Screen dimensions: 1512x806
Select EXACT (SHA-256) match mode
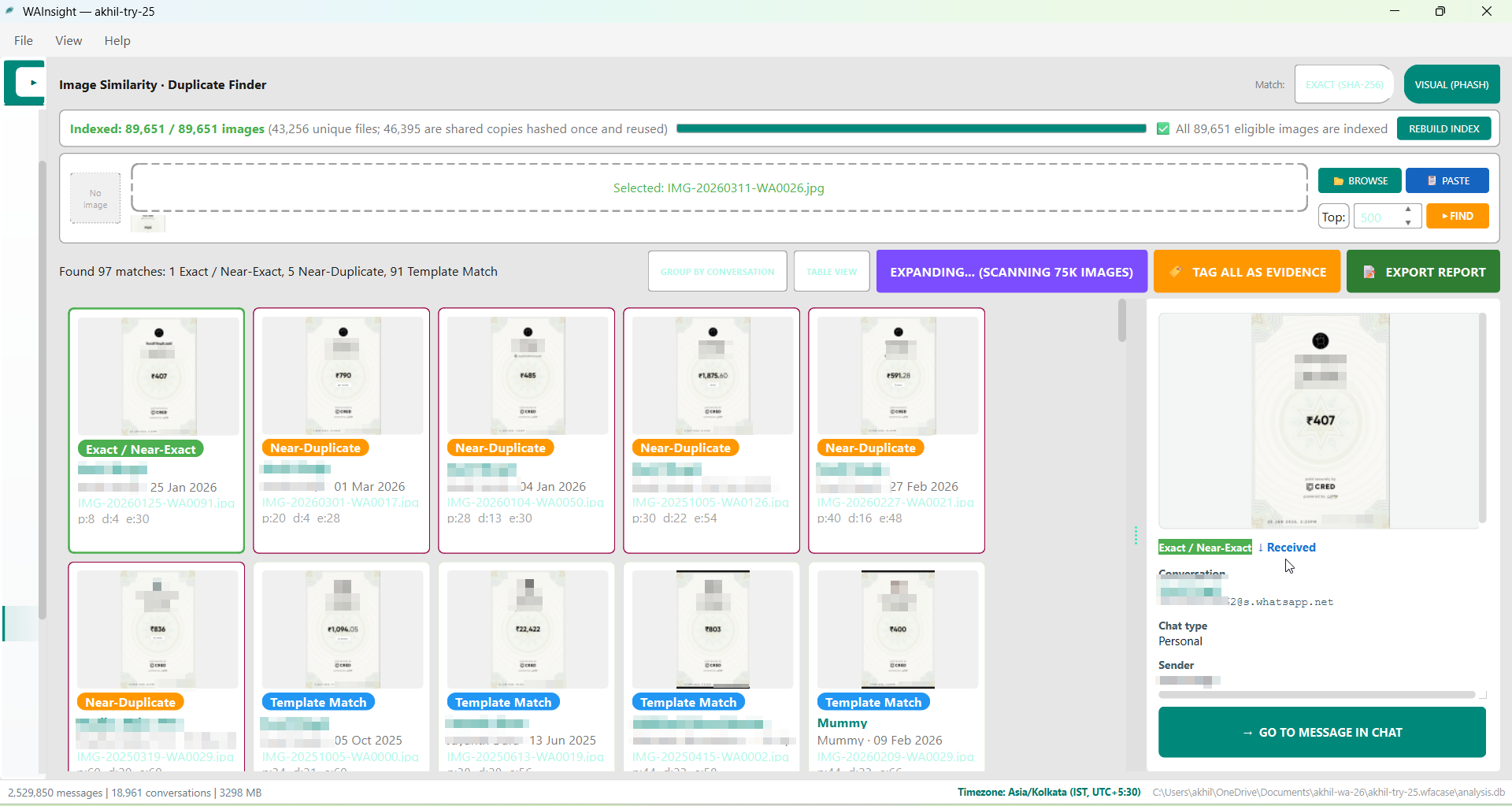click(1344, 84)
